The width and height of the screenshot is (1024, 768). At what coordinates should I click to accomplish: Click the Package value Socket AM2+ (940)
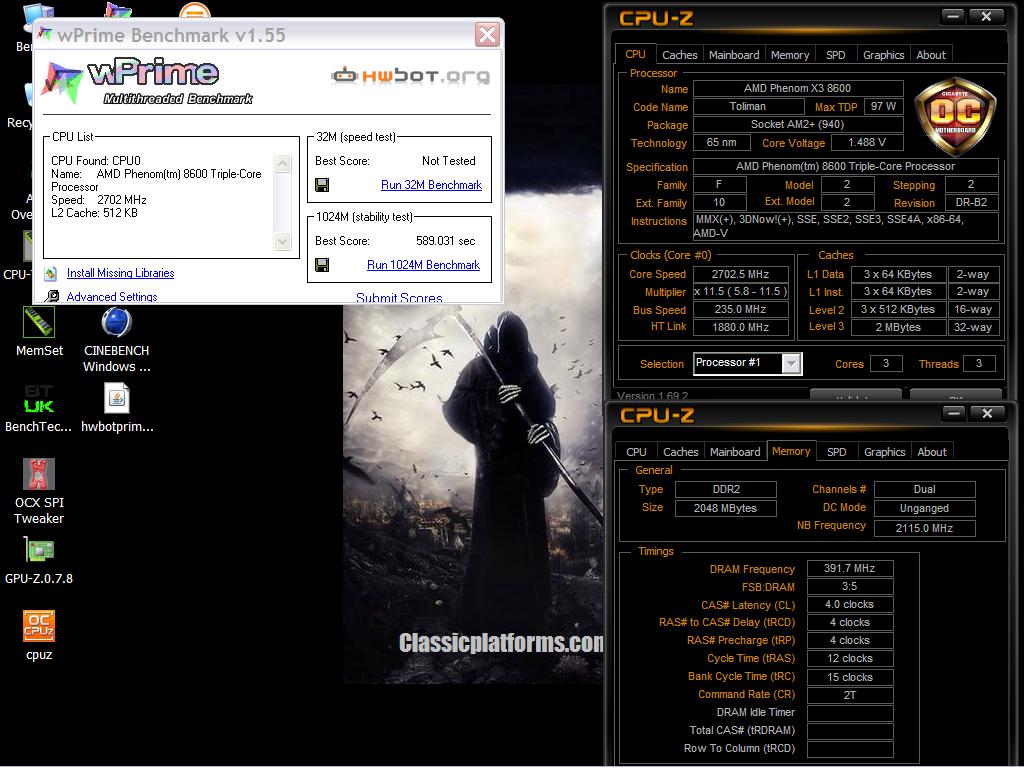click(798, 124)
